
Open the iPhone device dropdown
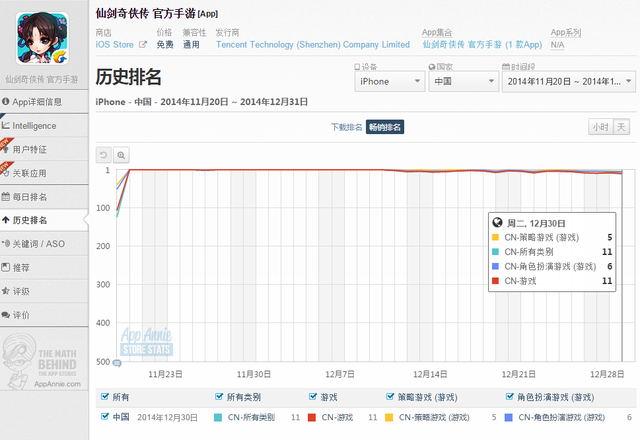[390, 82]
